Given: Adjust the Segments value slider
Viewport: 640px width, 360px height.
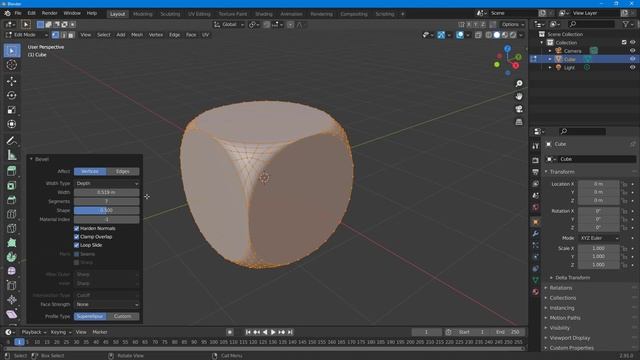Looking at the screenshot, I should tap(107, 201).
